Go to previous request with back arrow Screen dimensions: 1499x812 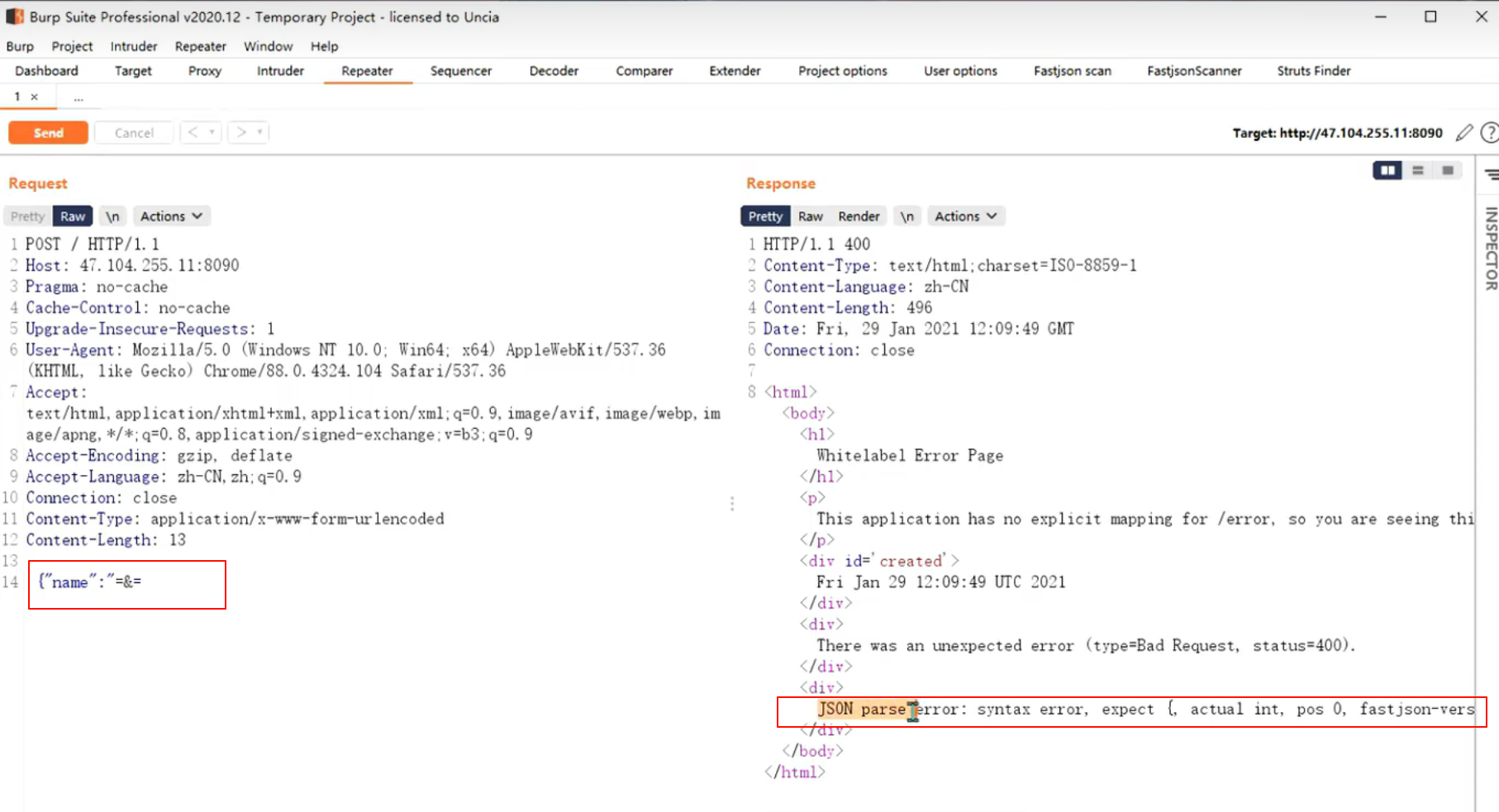[193, 132]
